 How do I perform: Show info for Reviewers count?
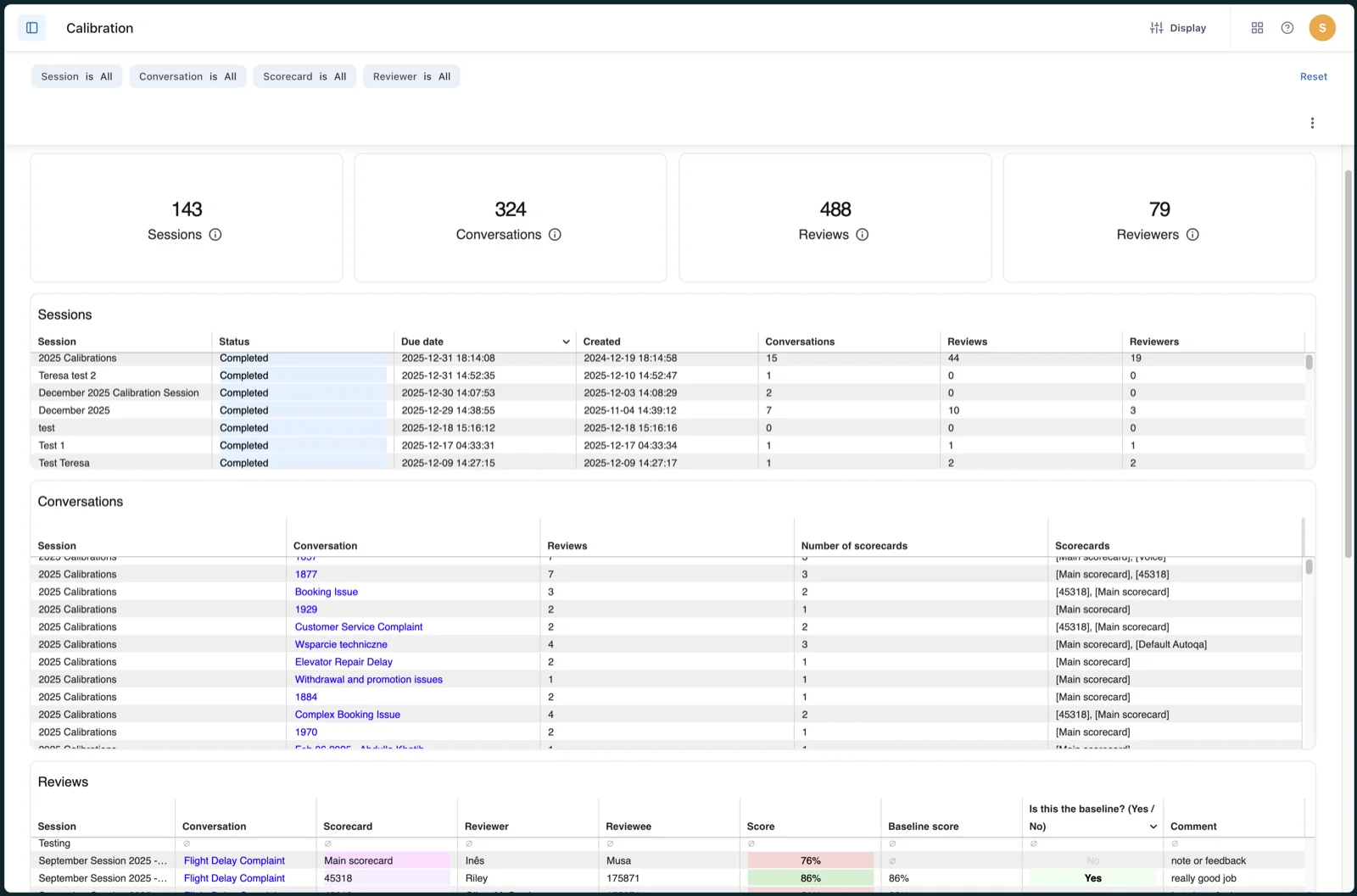(1192, 235)
